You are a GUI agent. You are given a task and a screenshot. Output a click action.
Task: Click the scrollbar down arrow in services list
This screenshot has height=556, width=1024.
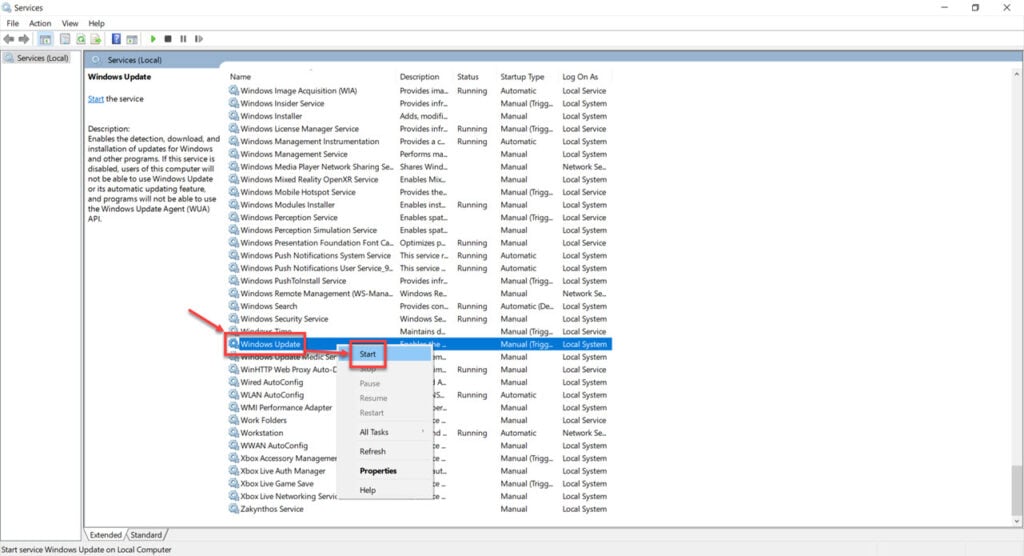pos(1016,521)
